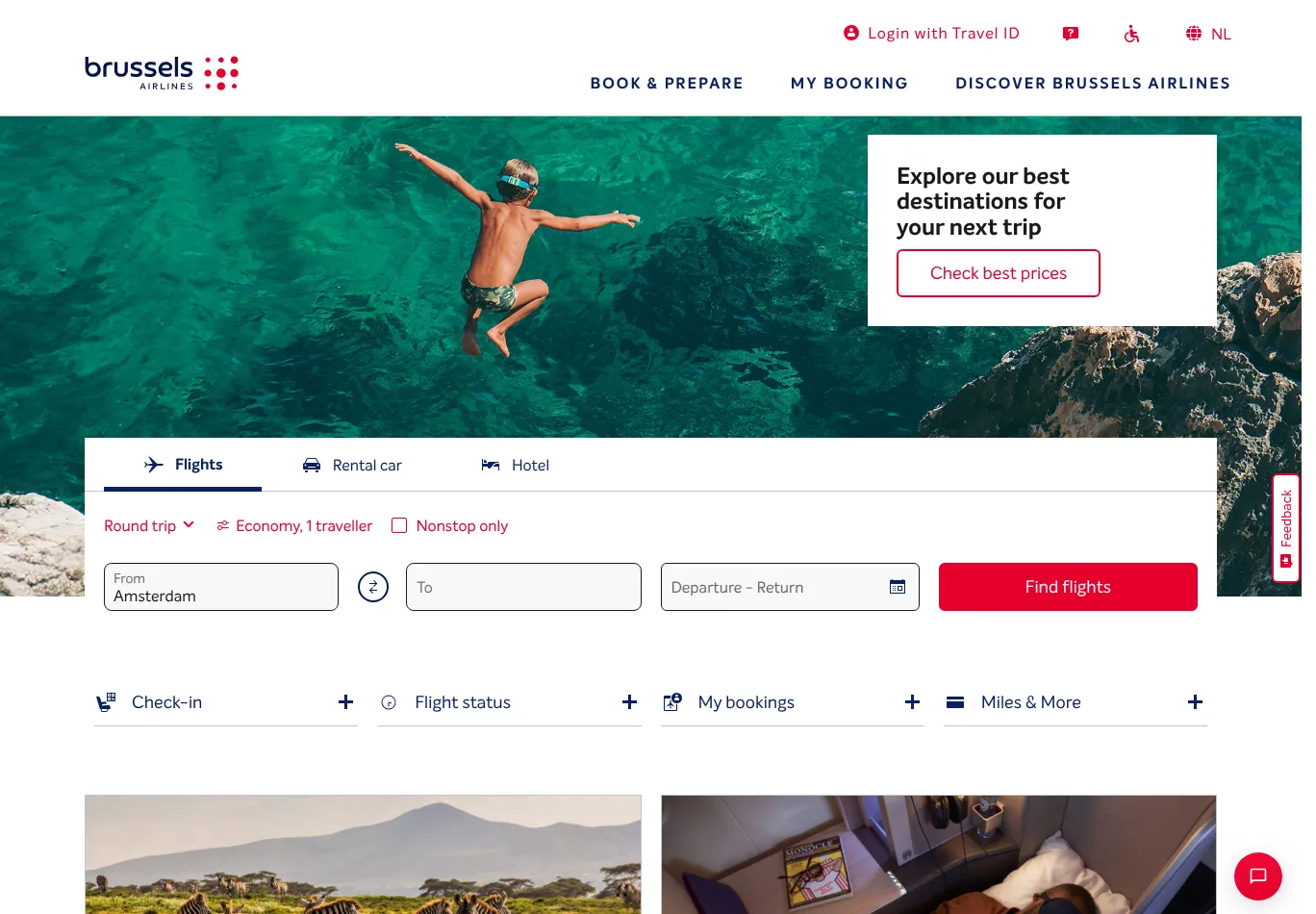1316x914 pixels.
Task: Expand the Flight status section
Action: point(509,702)
